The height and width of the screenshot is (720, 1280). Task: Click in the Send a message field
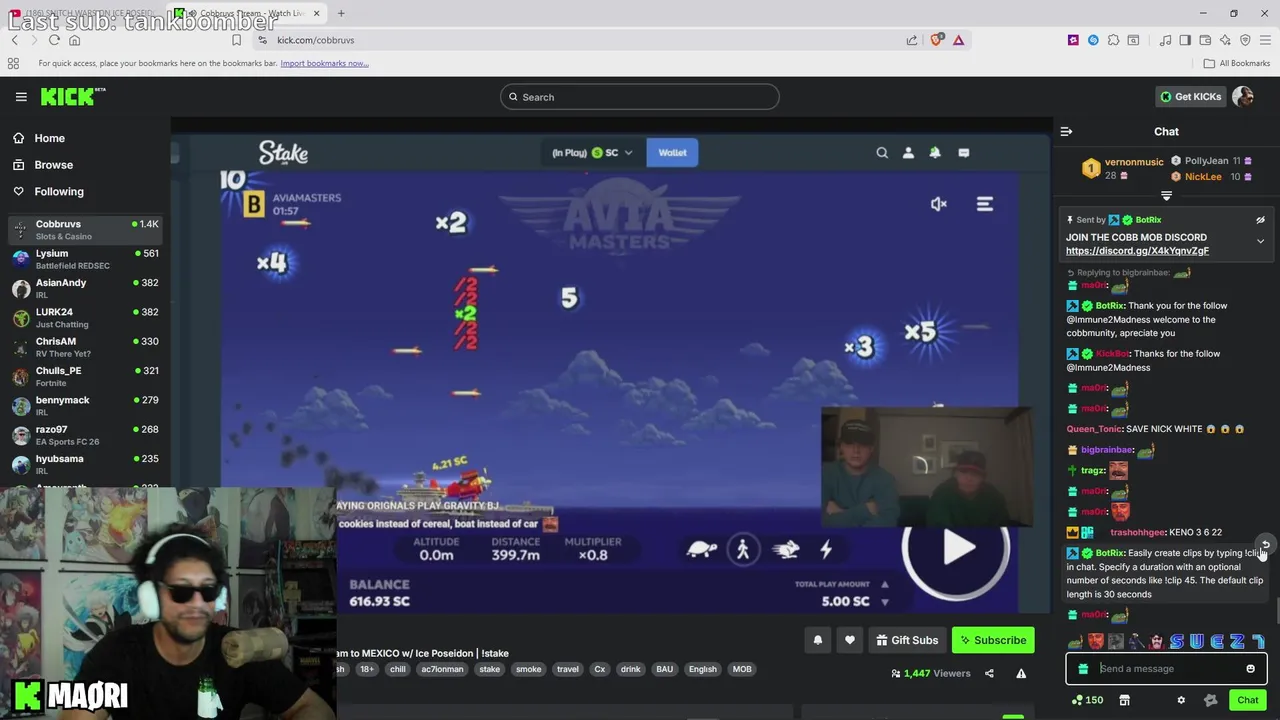point(1166,669)
